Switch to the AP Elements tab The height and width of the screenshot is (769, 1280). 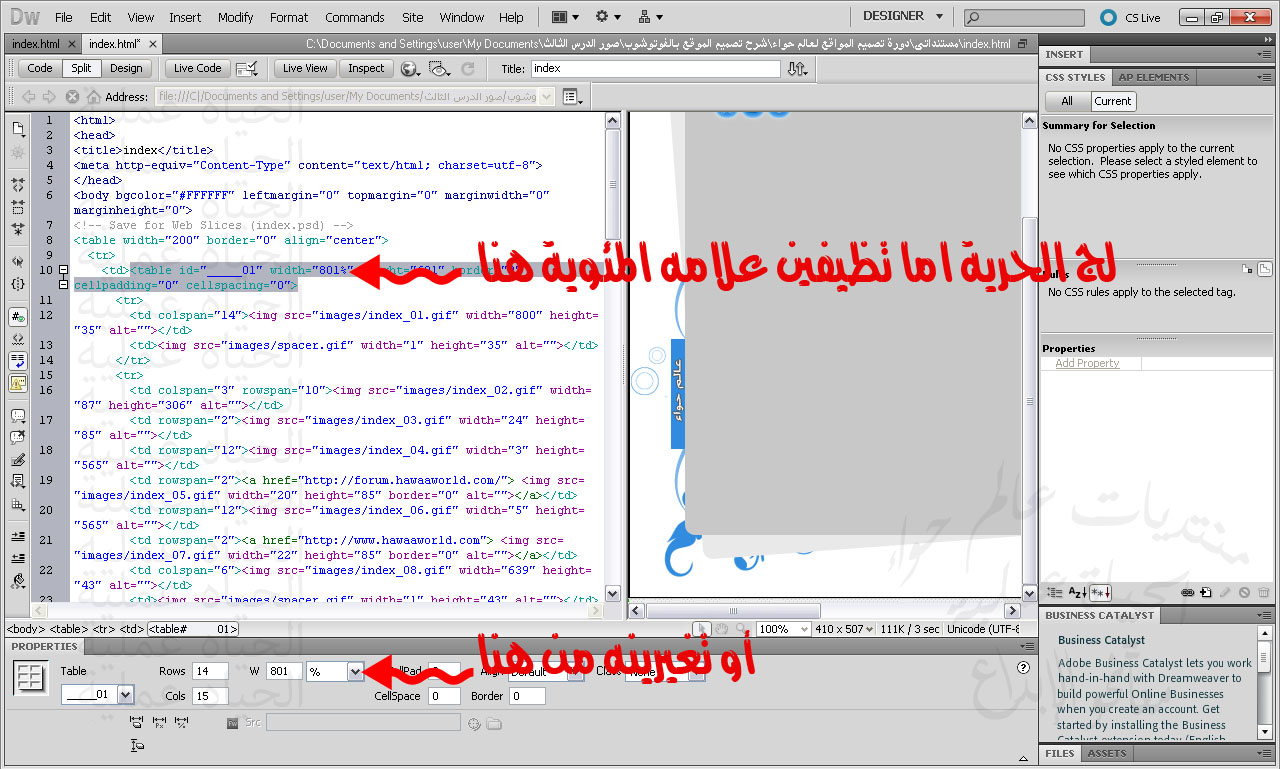[x=1153, y=77]
